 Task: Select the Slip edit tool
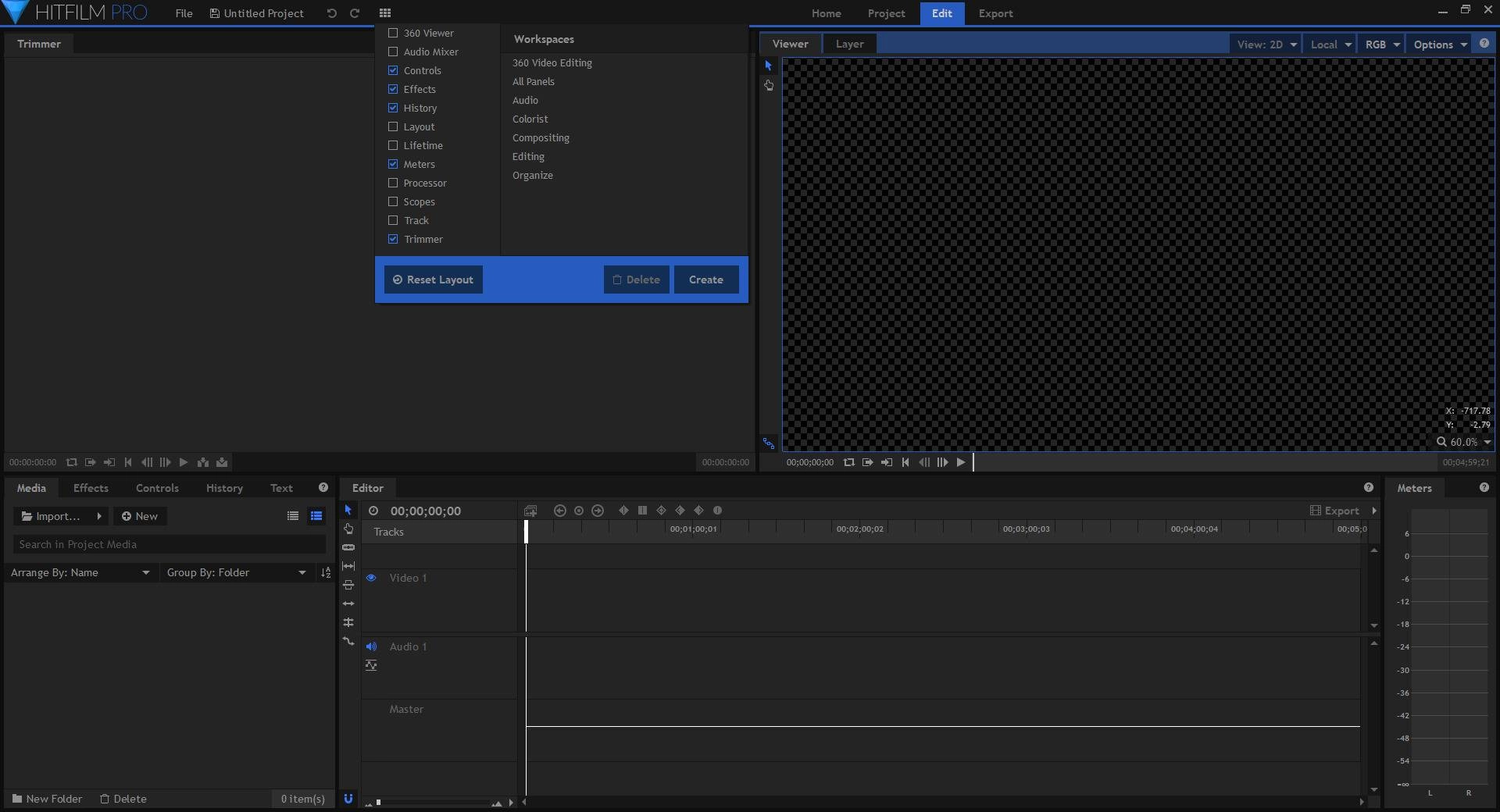pyautogui.click(x=348, y=566)
